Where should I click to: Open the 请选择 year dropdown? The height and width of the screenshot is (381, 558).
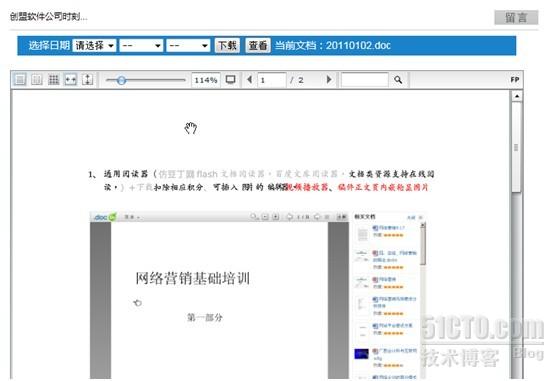[x=94, y=46]
